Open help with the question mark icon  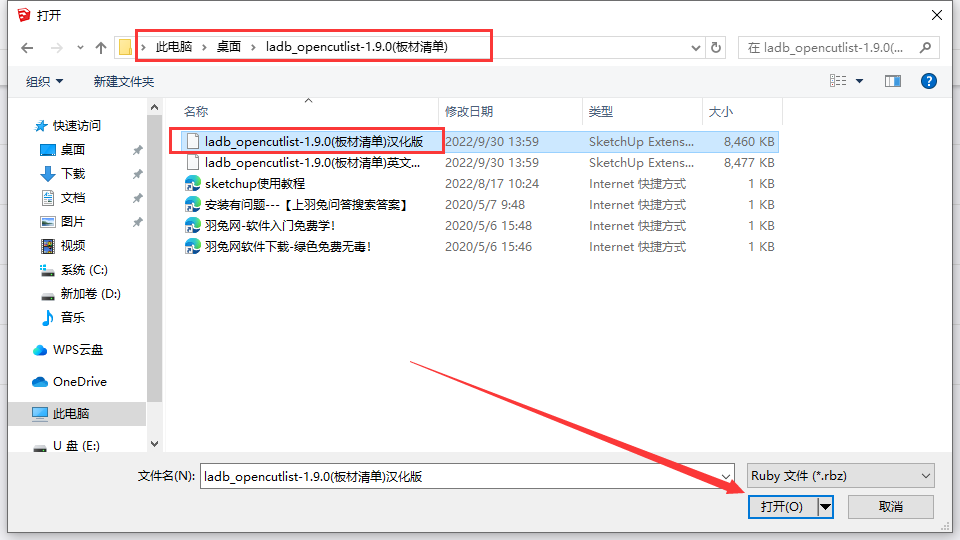[929, 81]
